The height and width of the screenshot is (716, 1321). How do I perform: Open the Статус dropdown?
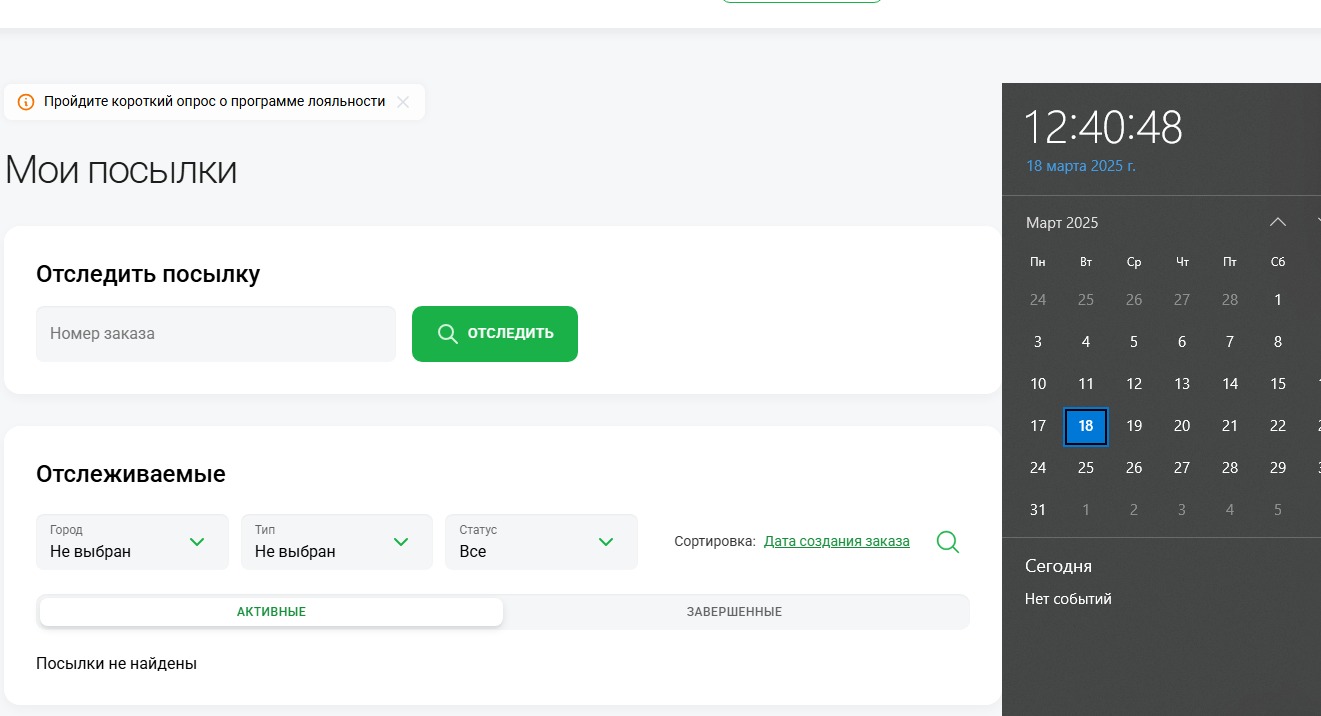541,542
